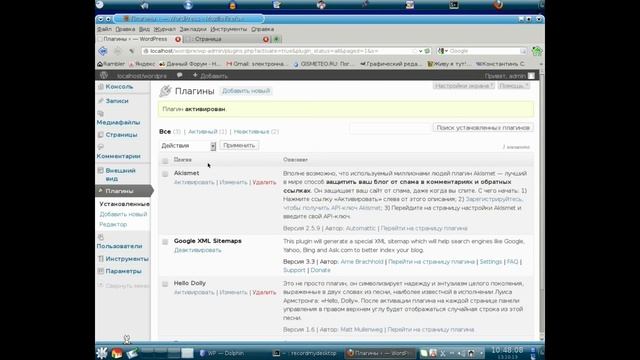Click the Поиск установленных плагинов button
Screen dimensions: 640x360
coord(483,128)
